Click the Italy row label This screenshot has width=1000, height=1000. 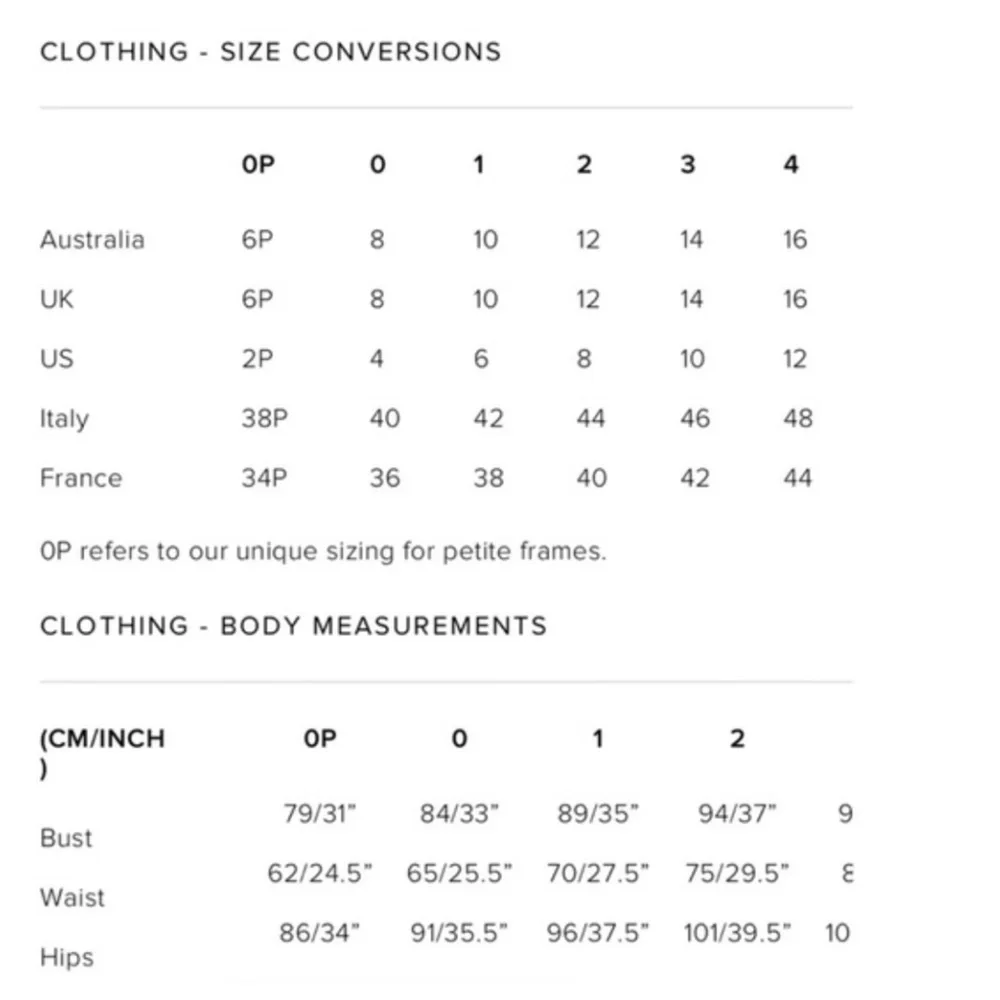pos(64,418)
